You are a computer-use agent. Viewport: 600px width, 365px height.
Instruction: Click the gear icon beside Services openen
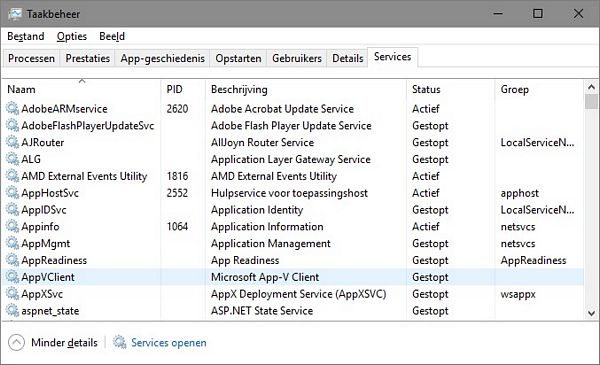point(119,342)
